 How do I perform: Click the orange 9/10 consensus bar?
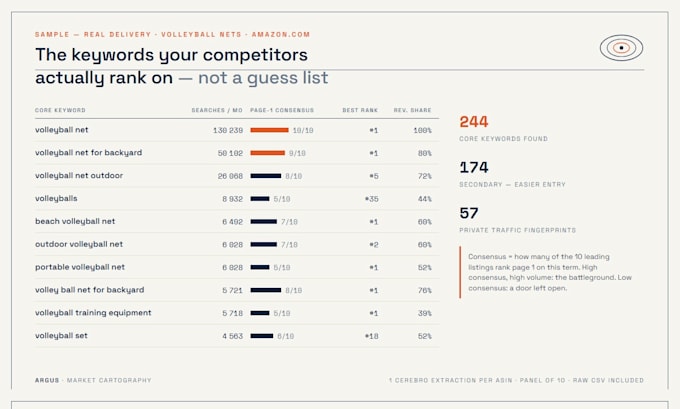pyautogui.click(x=268, y=153)
